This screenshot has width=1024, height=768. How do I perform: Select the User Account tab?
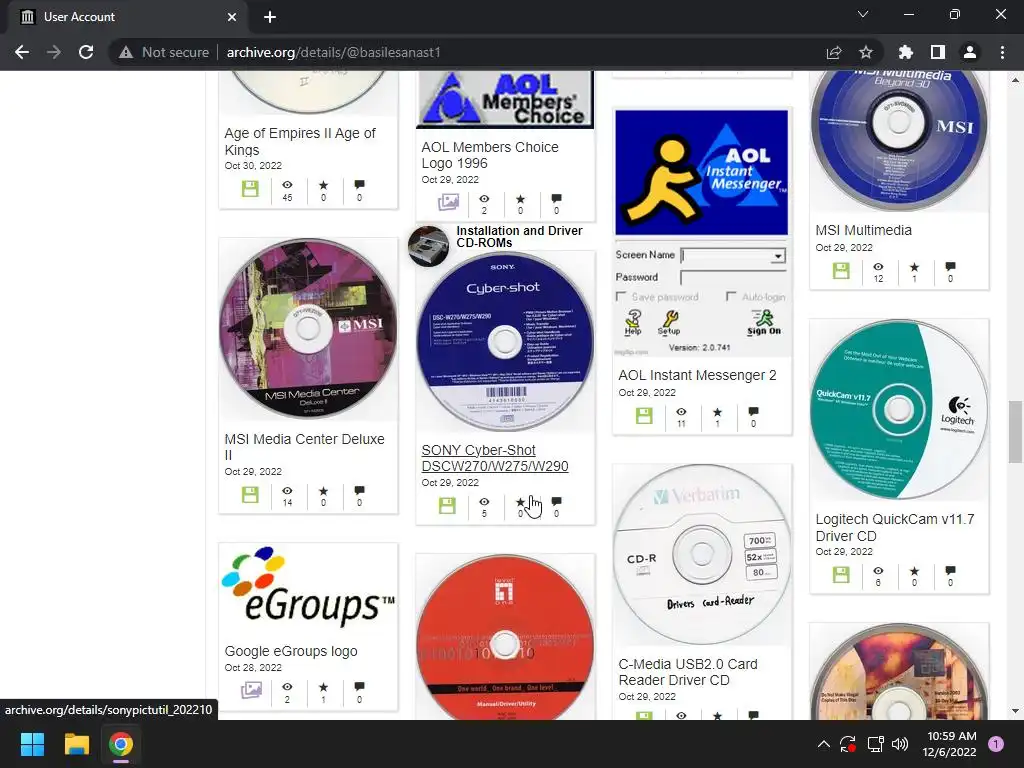click(125, 17)
